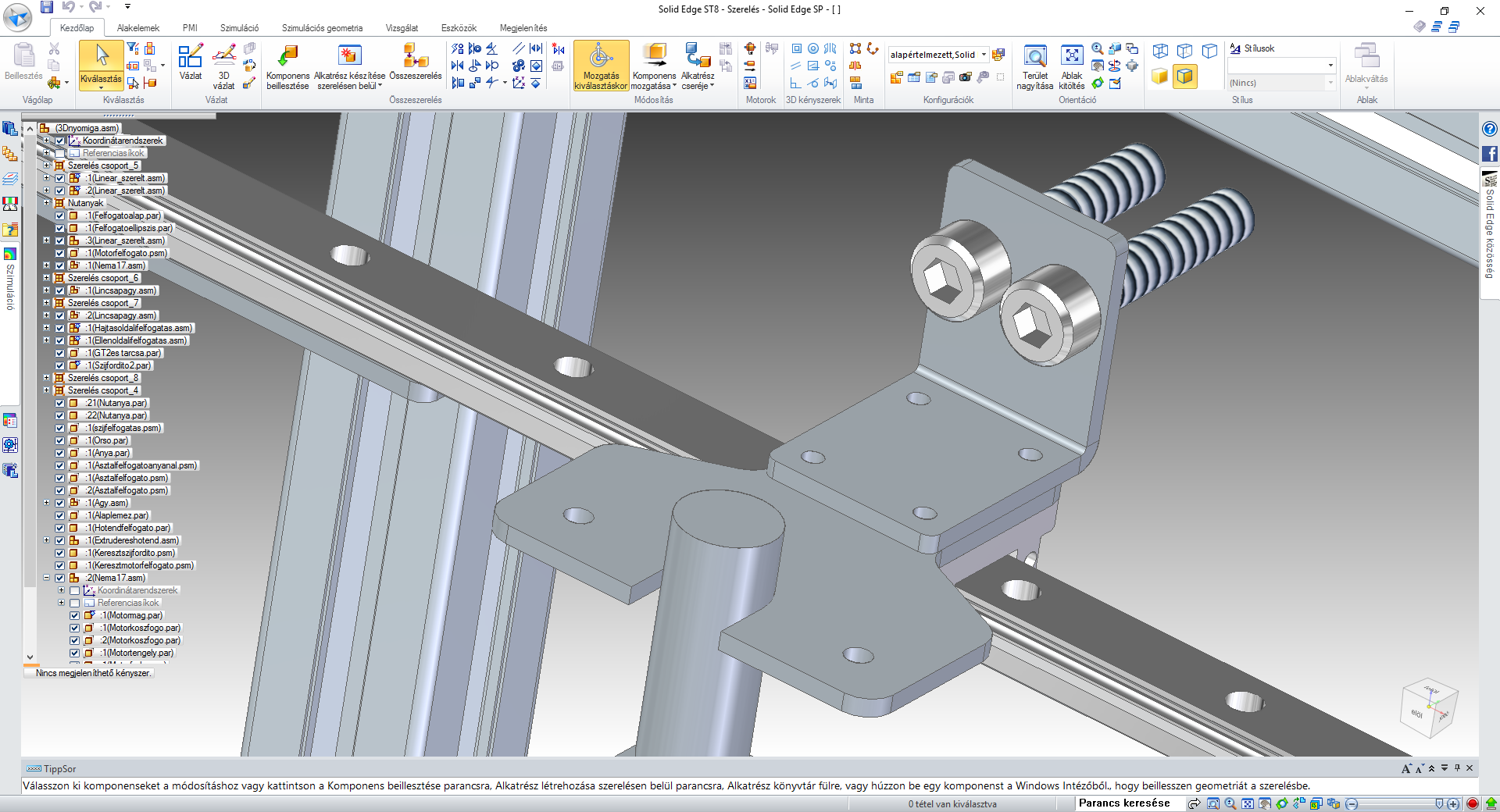The width and height of the screenshot is (1500, 812).
Task: Open the Eszközök ribbon tab
Action: click(x=459, y=28)
